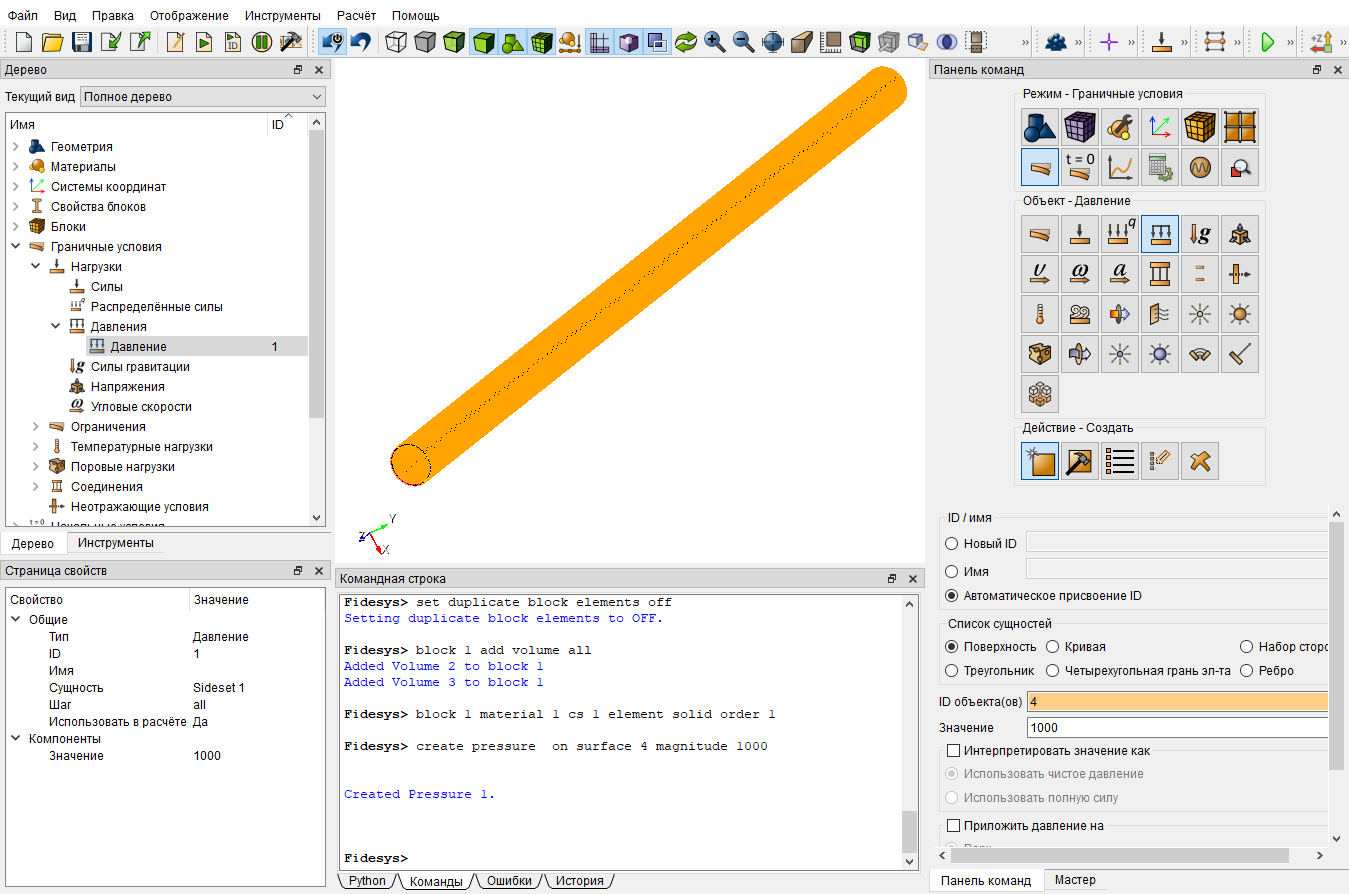Open the 'Текущий вид' dropdown
1349x894 pixels.
(203, 97)
